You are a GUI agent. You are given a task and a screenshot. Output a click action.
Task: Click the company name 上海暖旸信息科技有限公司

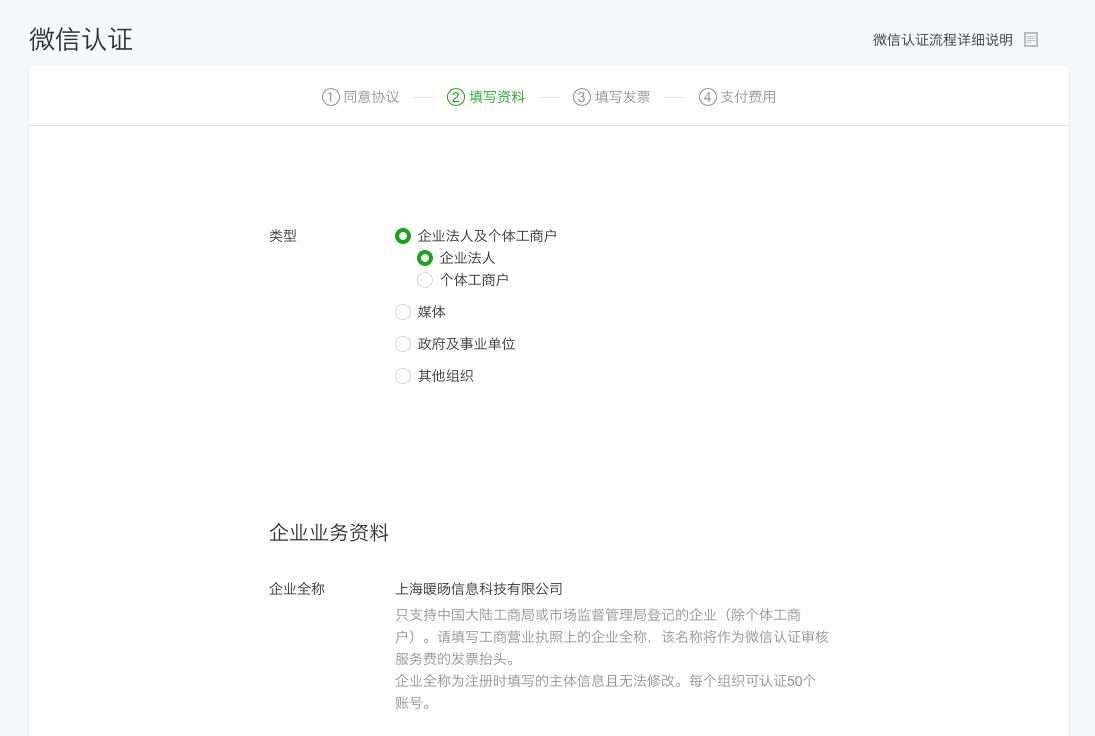[x=480, y=589]
